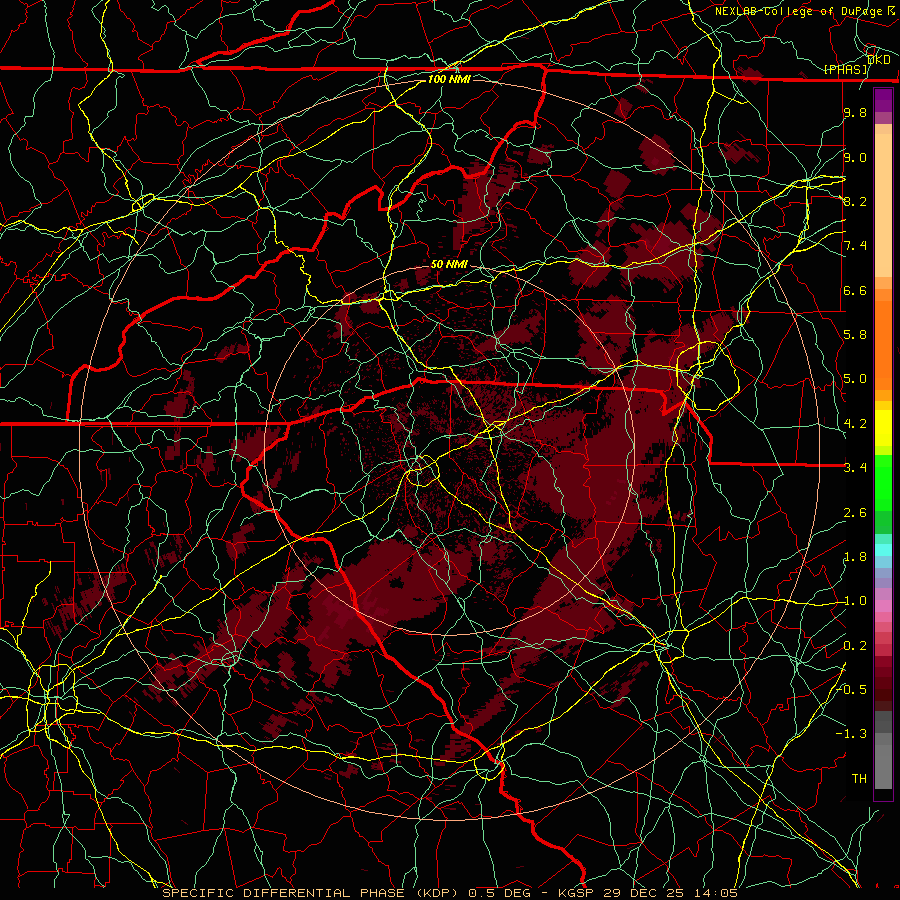Viewport: 900px width, 900px height.
Task: Pick the yellow segment of color bar
Action: click(883, 428)
